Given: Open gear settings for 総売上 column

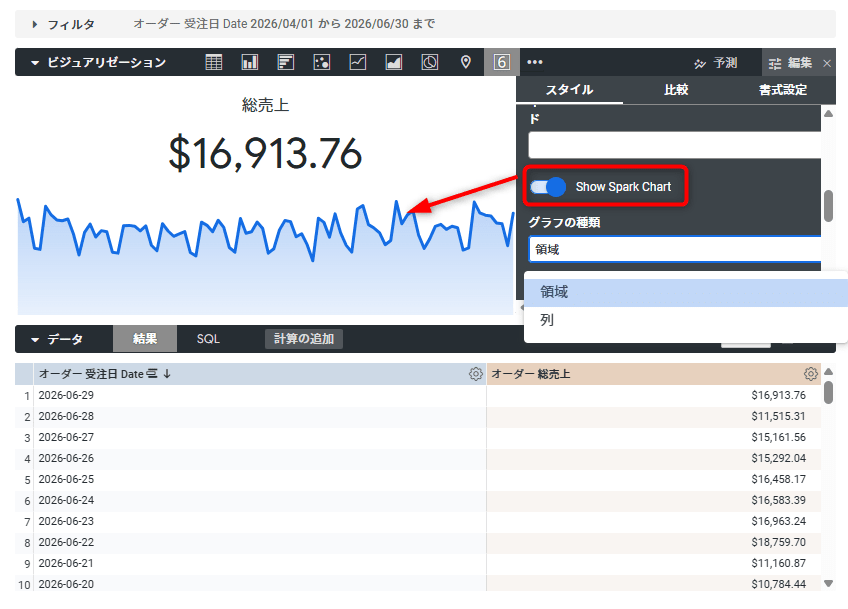Looking at the screenshot, I should [x=810, y=374].
